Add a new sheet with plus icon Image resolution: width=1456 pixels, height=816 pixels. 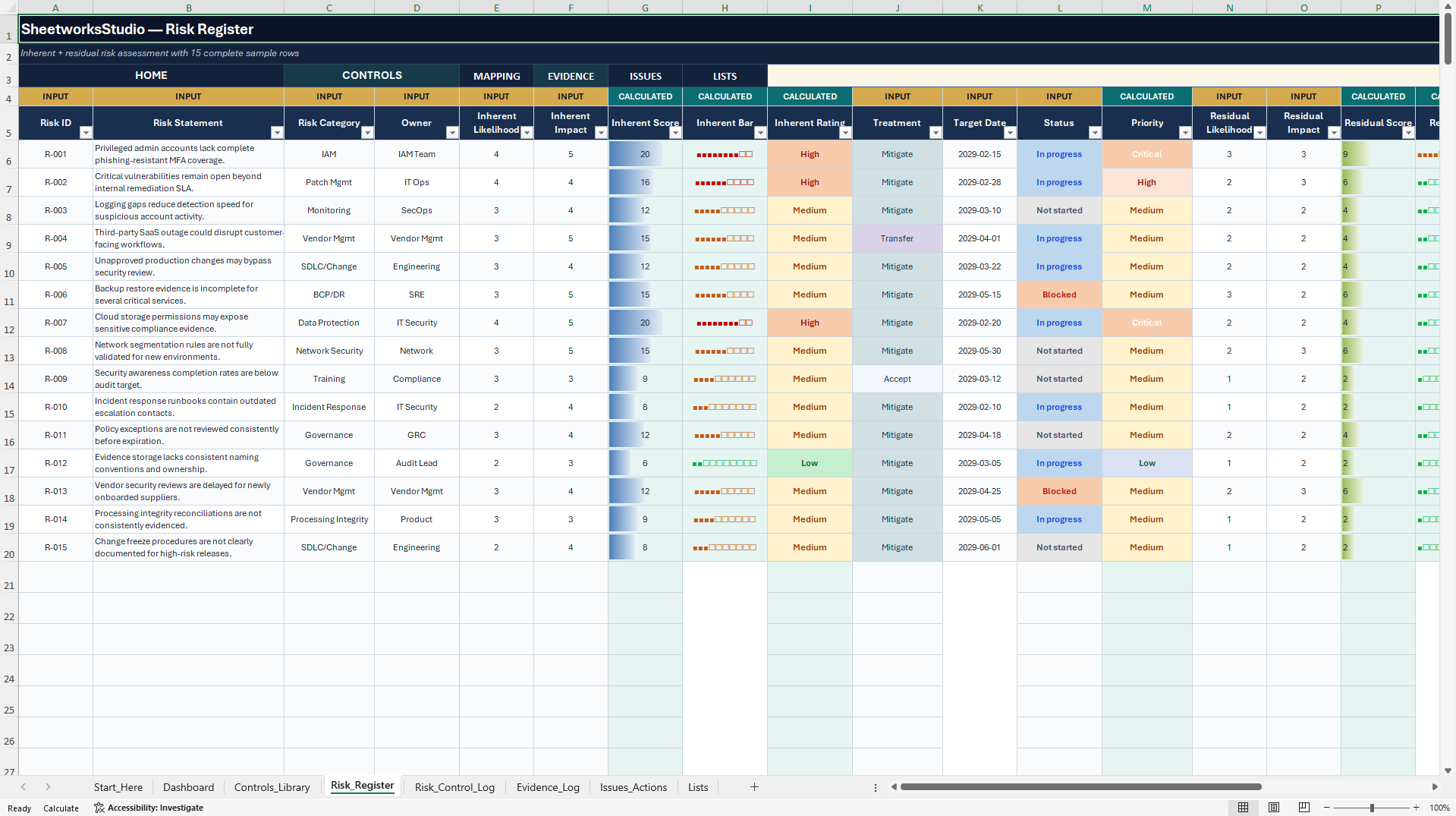pos(754,787)
